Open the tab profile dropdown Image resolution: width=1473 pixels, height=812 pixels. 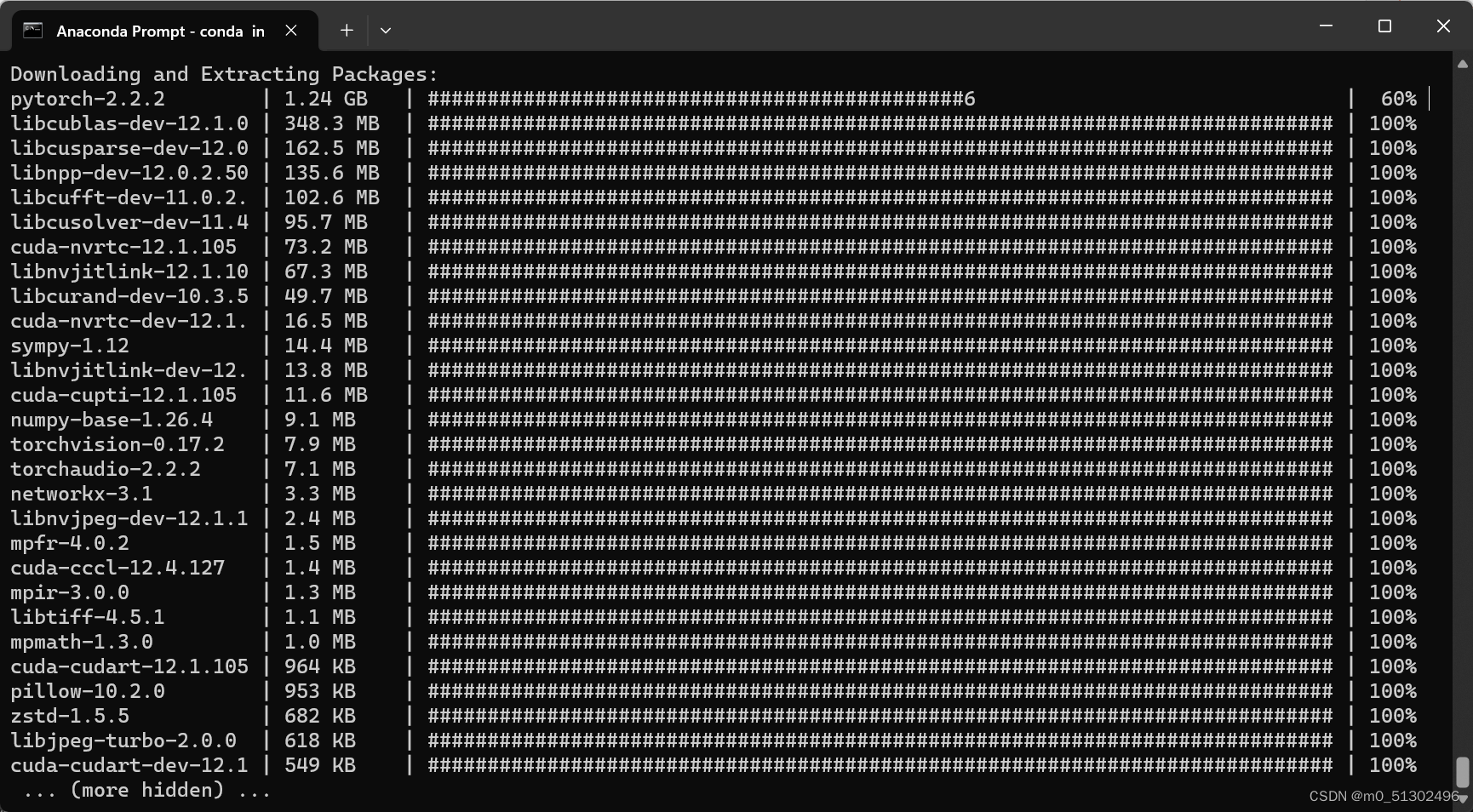(386, 31)
